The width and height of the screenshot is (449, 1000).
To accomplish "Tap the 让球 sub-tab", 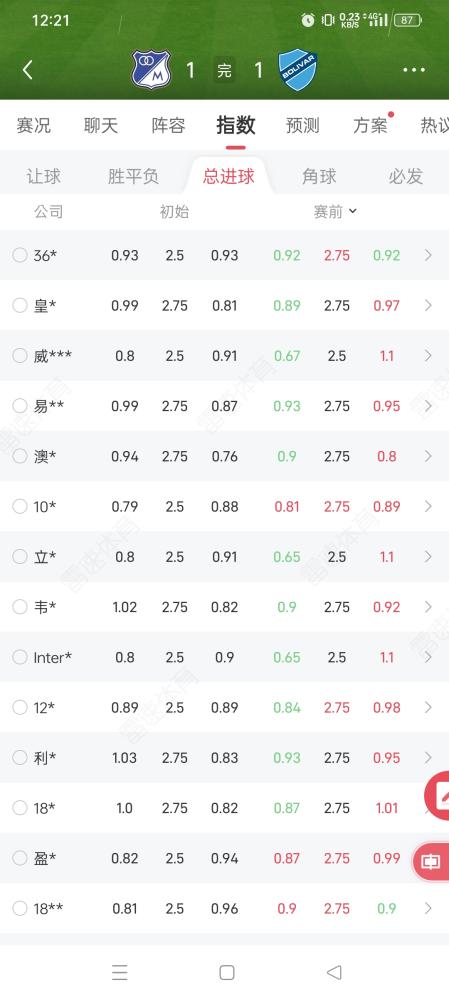I will click(x=43, y=176).
